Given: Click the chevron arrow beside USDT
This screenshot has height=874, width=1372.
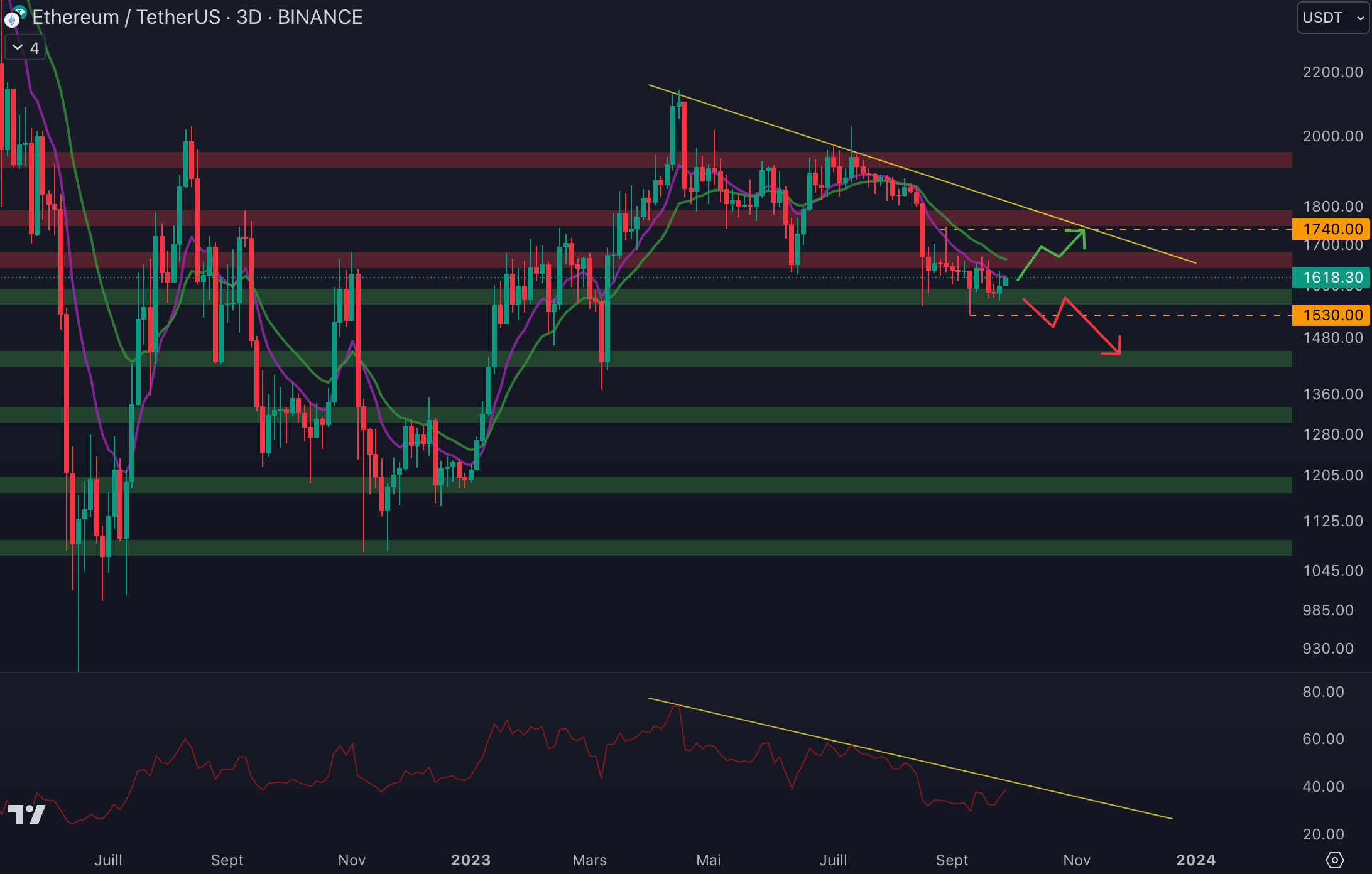Looking at the screenshot, I should click(x=1360, y=18).
